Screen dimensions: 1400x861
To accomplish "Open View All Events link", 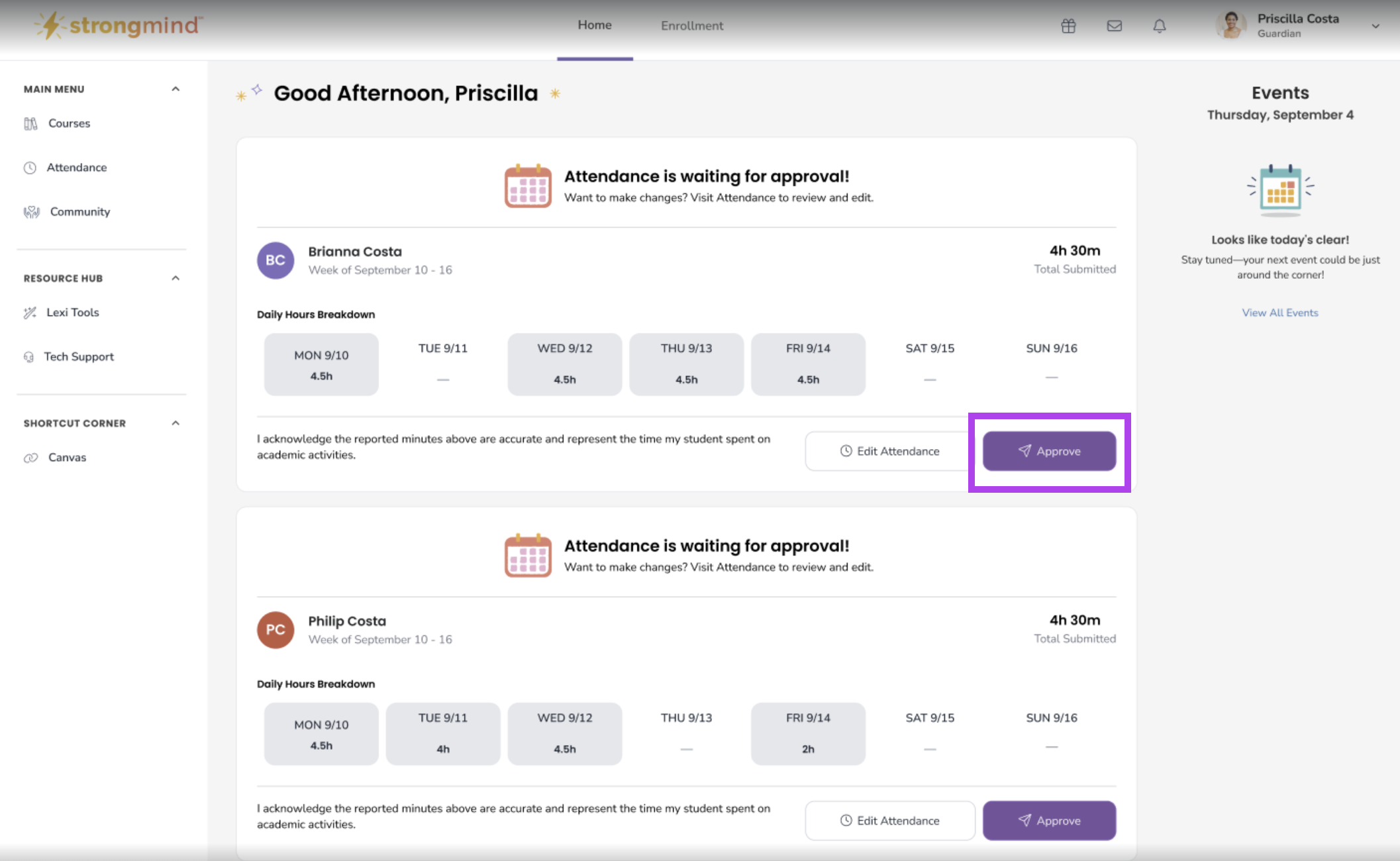I will click(x=1279, y=313).
